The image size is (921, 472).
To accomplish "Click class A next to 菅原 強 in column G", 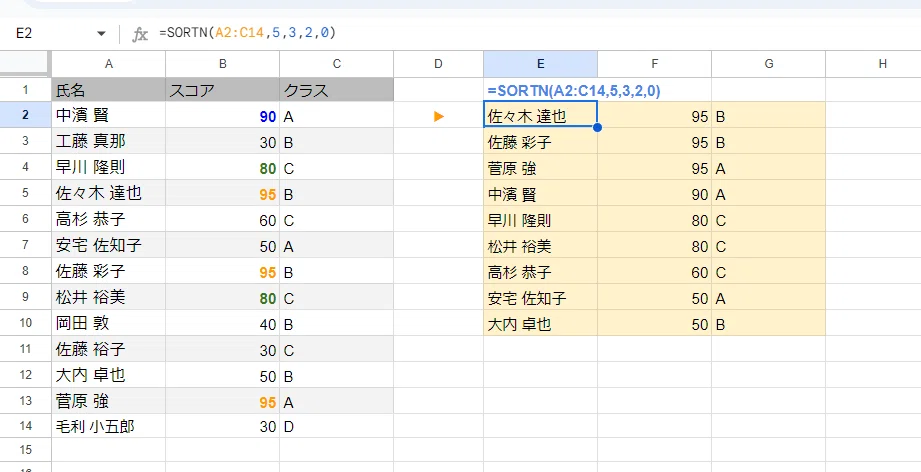I will [x=768, y=168].
